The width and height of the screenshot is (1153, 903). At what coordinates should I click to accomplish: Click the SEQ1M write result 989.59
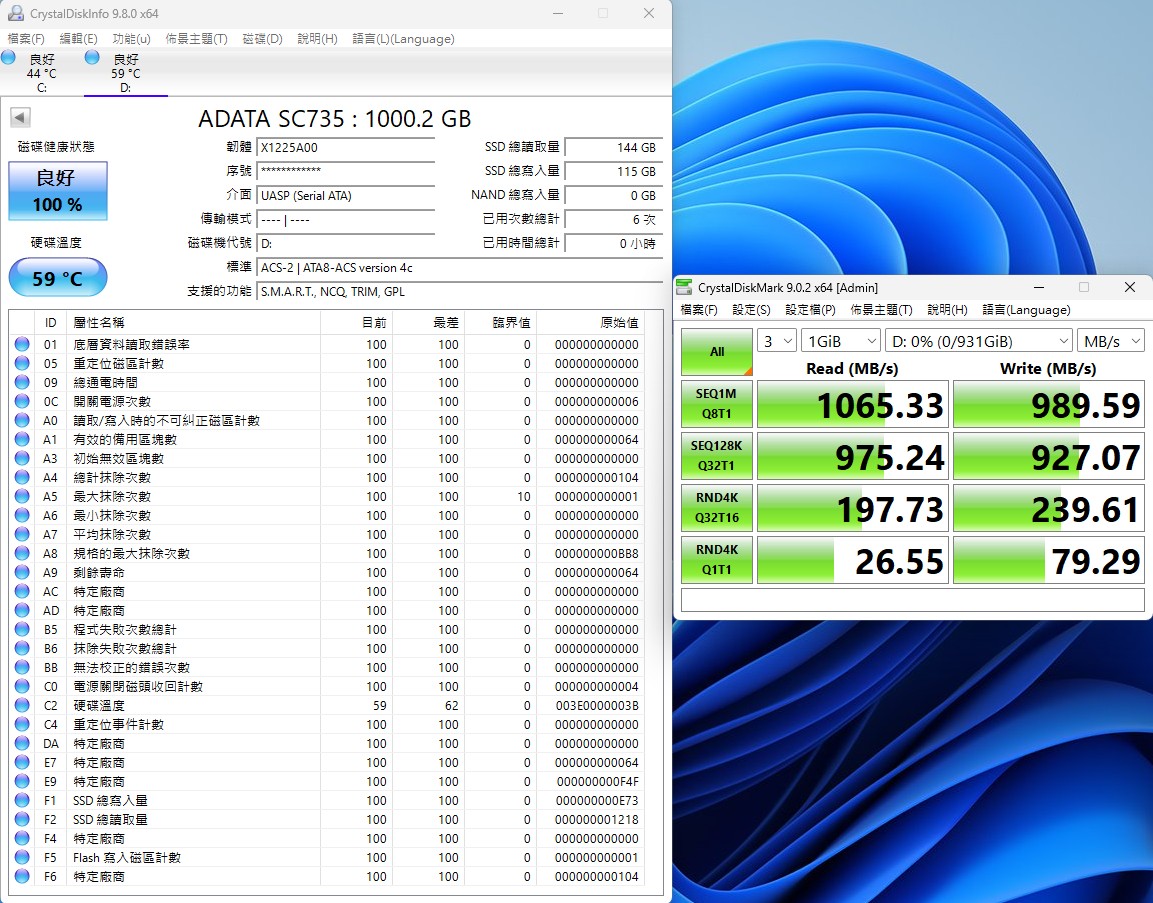(1049, 404)
